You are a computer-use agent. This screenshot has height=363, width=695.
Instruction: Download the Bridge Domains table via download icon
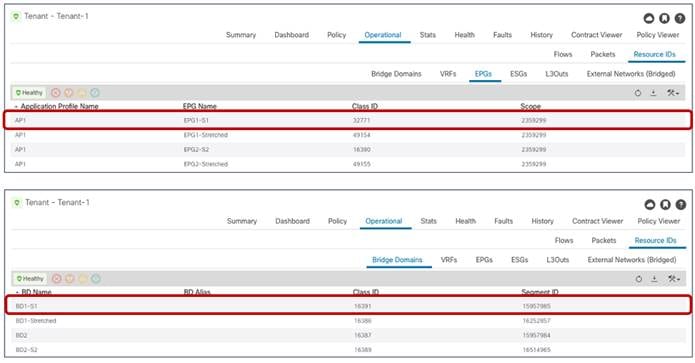[x=654, y=279]
